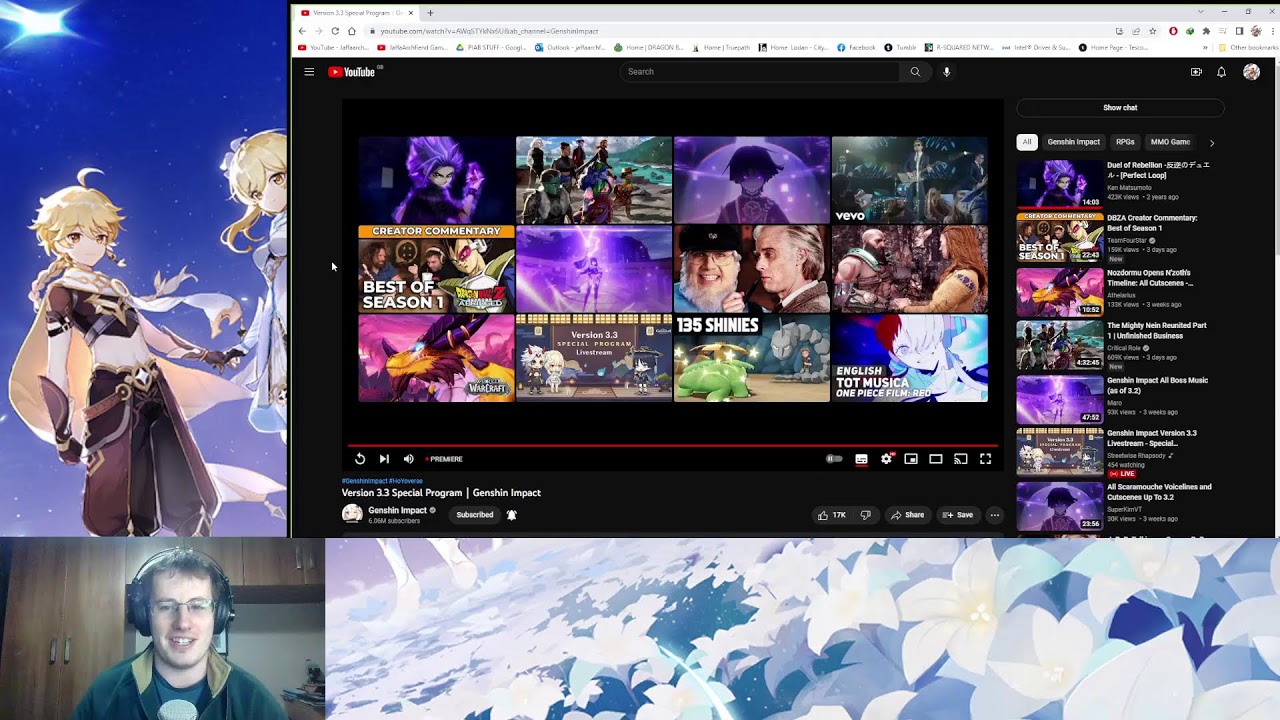
Task: Click the vevo end-screen thumbnail
Action: (910, 180)
